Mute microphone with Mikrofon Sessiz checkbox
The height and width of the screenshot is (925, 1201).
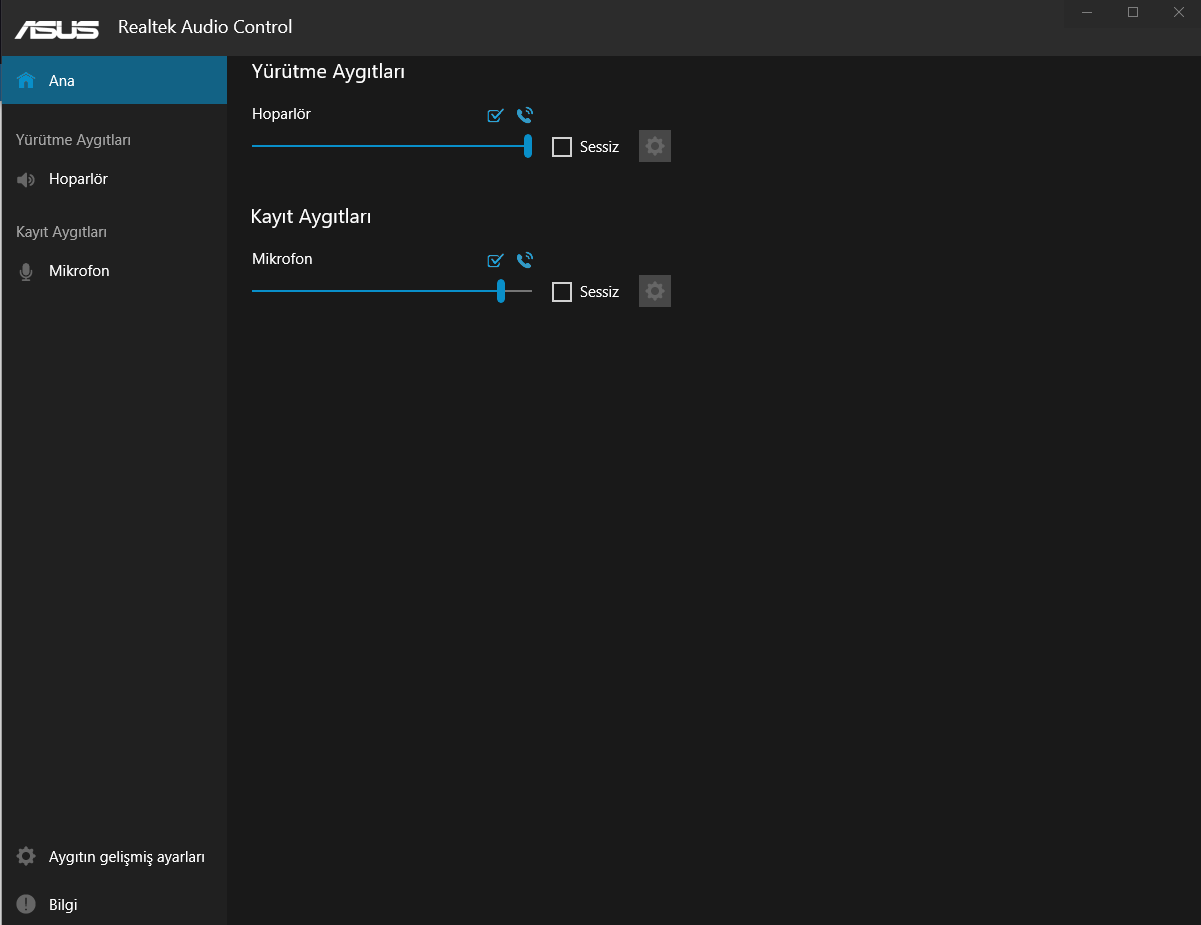pyautogui.click(x=562, y=292)
